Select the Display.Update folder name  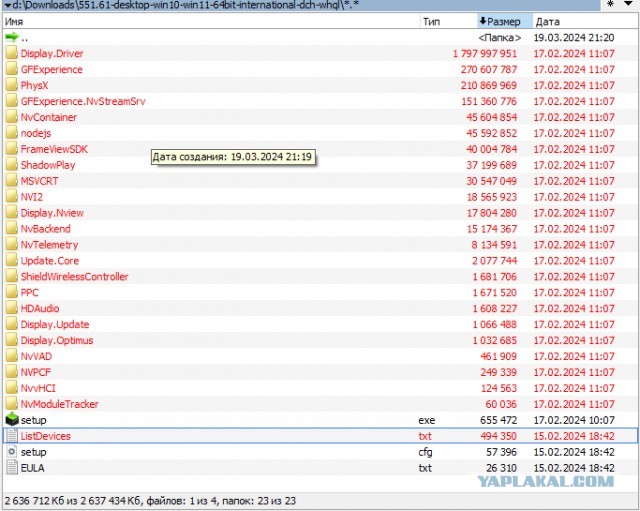(x=55, y=324)
